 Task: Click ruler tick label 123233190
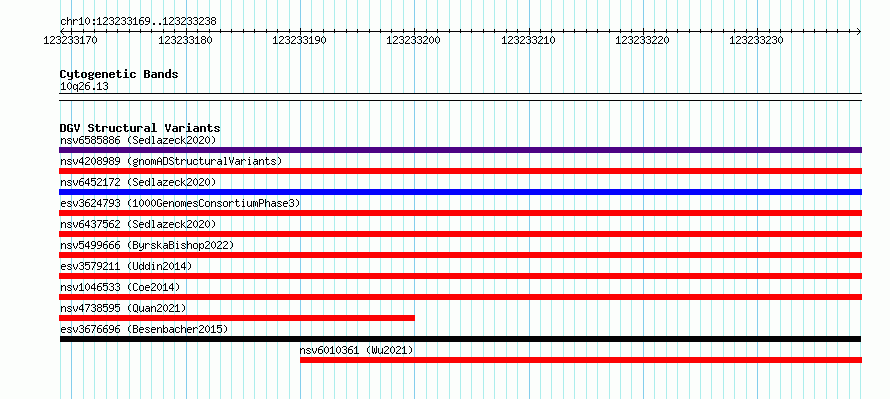click(299, 40)
